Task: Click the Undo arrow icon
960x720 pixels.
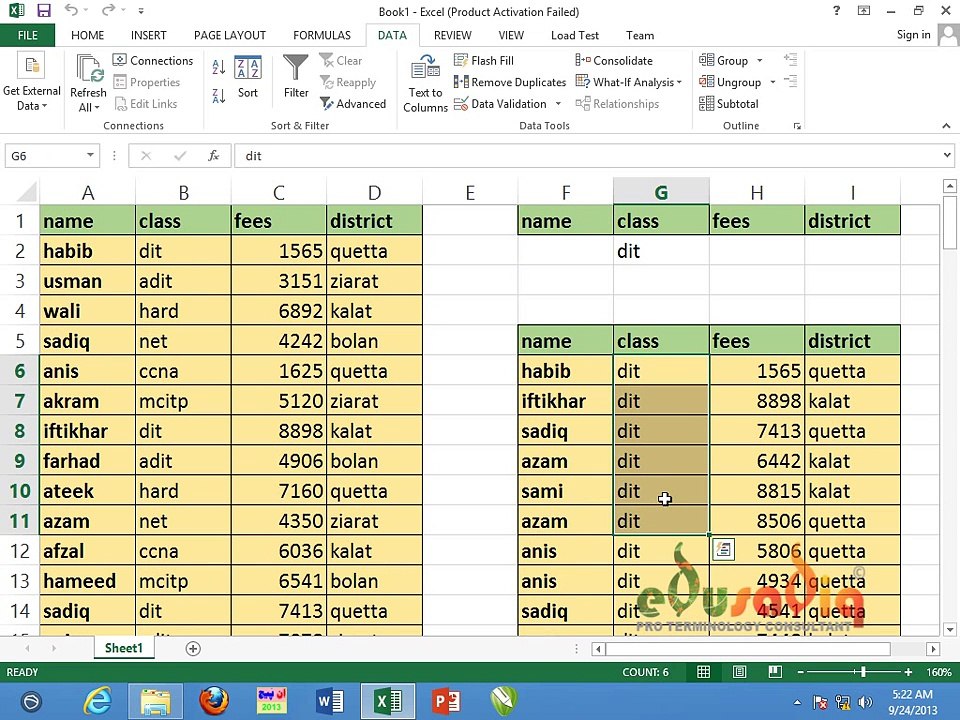Action: [x=71, y=10]
